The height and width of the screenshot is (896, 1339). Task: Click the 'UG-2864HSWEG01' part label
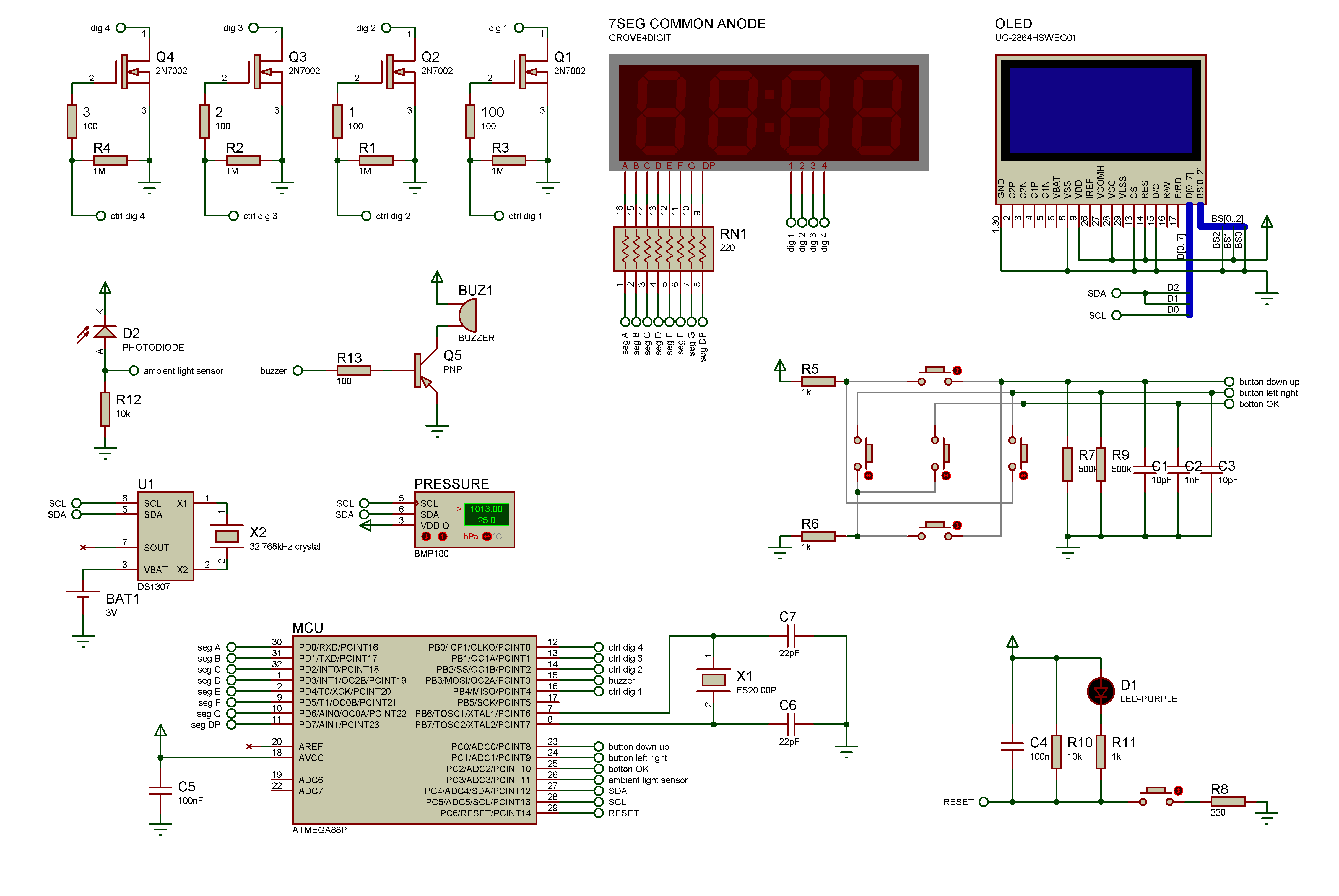1035,38
